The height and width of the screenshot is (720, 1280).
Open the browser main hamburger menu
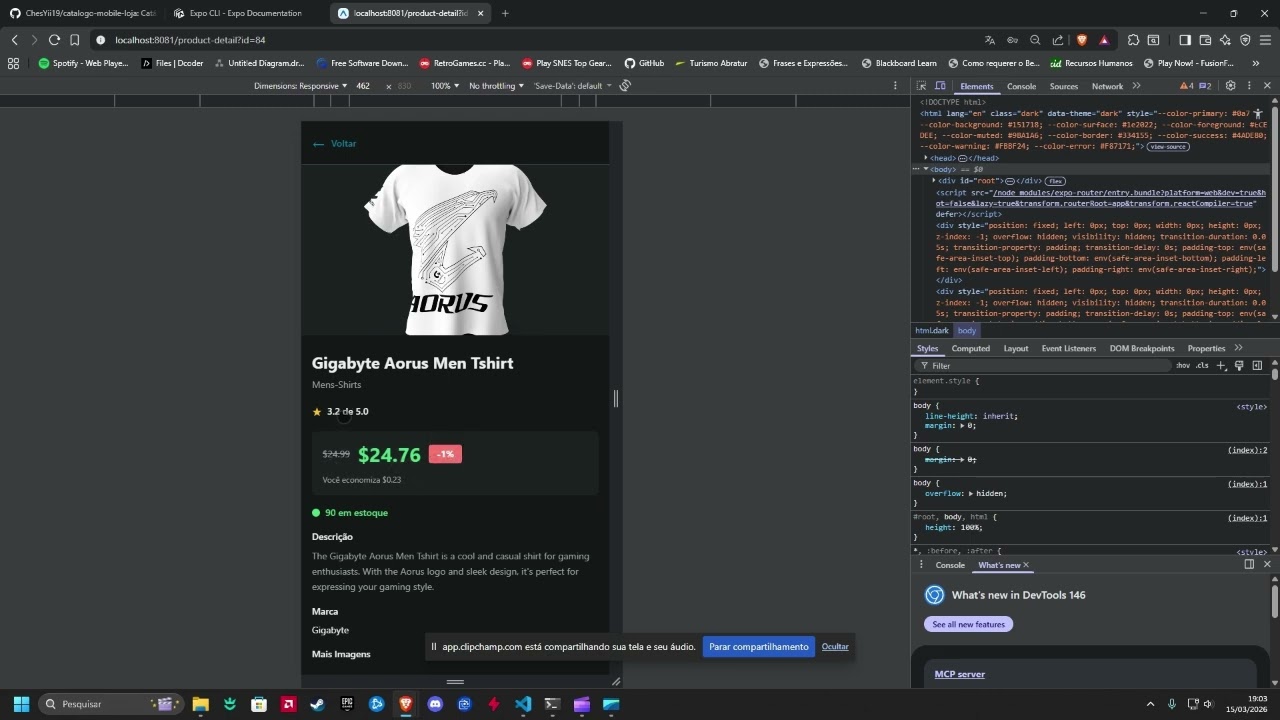[x=1266, y=40]
